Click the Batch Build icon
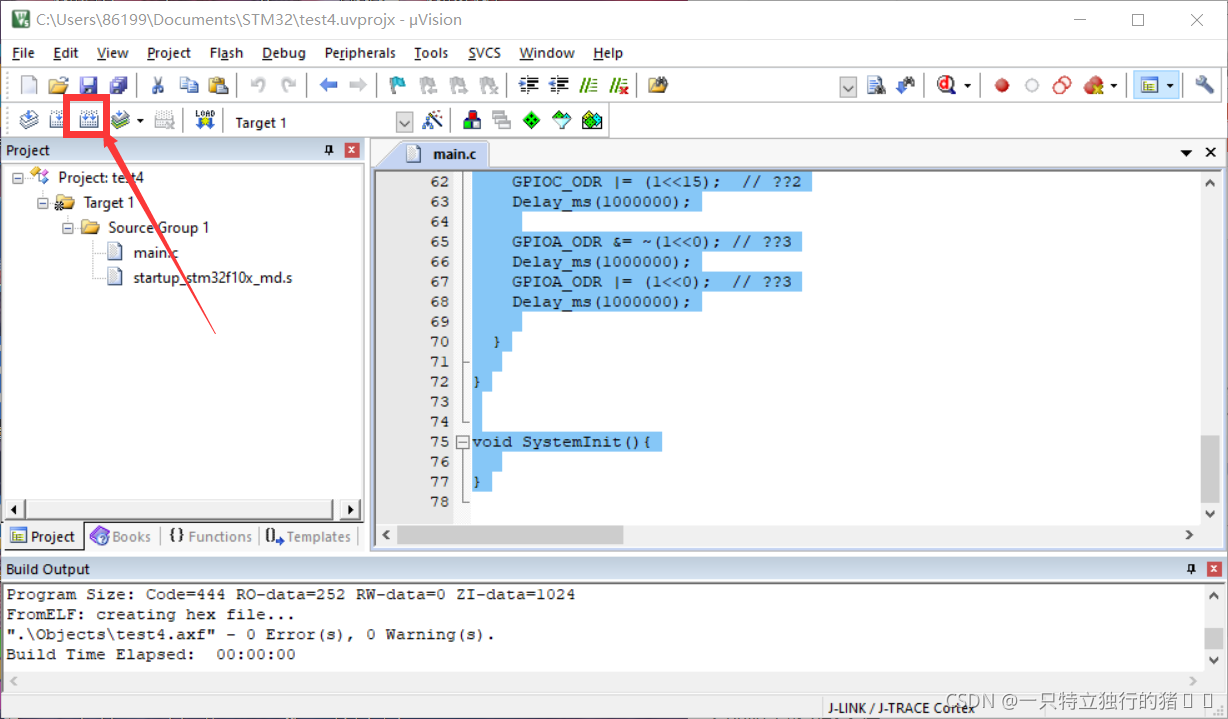Viewport: 1228px width, 719px height. 121,121
